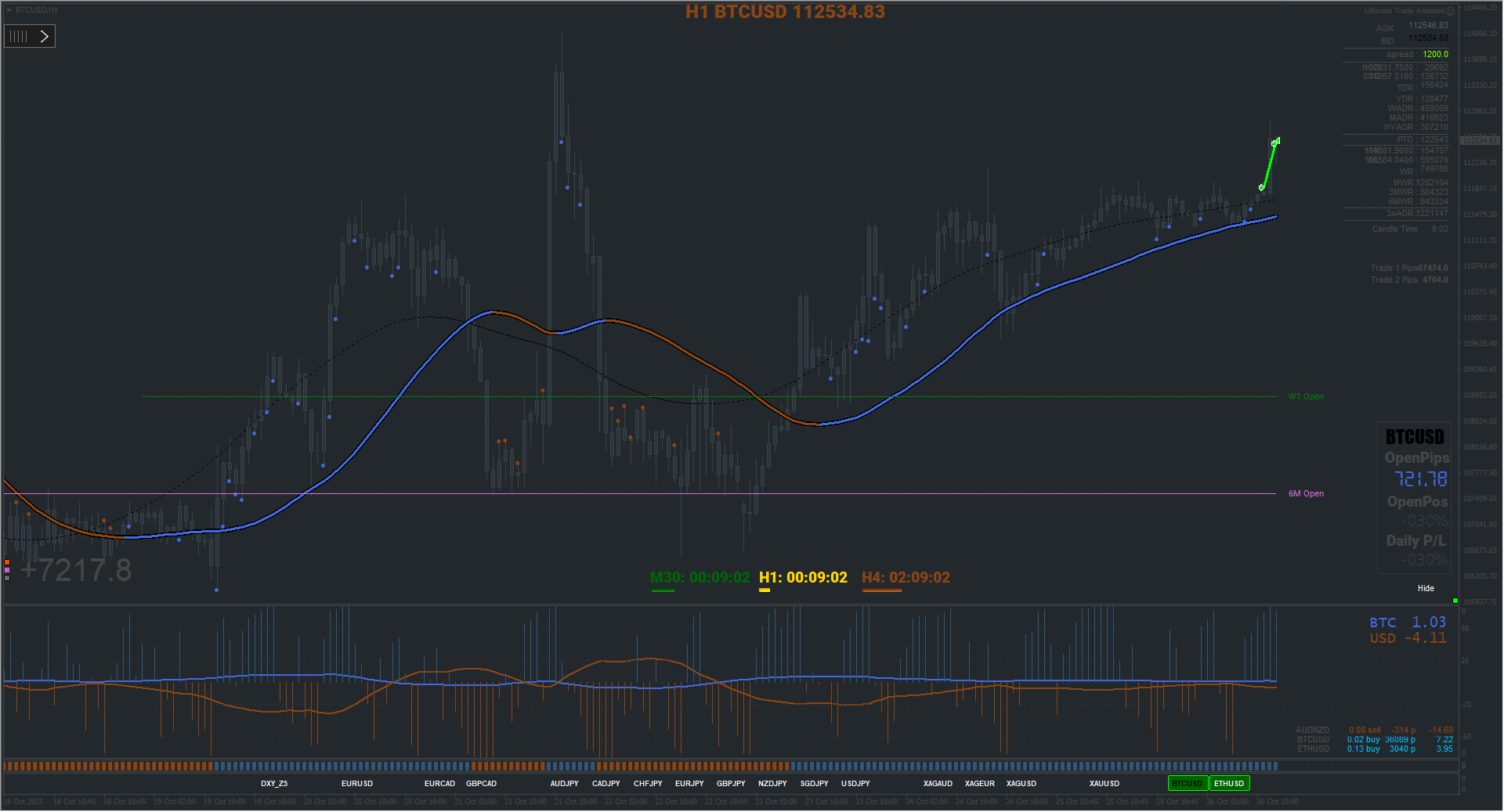Switch chart to ETHUSD symbol button

click(1229, 783)
